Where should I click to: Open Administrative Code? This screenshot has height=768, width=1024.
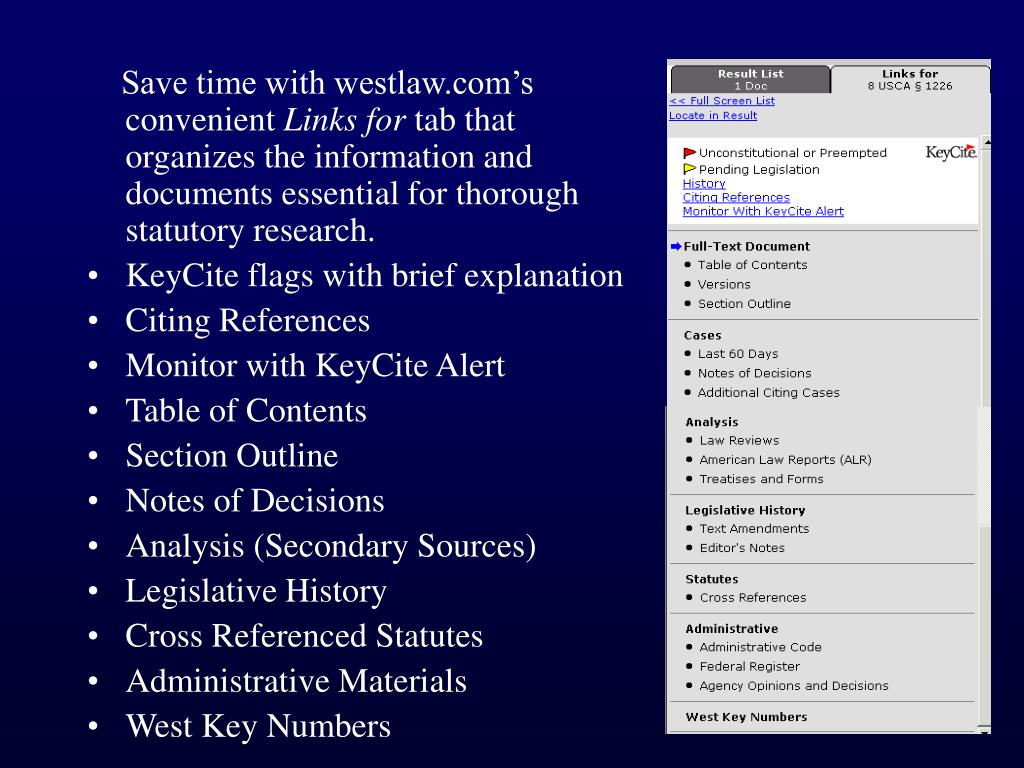pyautogui.click(x=760, y=647)
